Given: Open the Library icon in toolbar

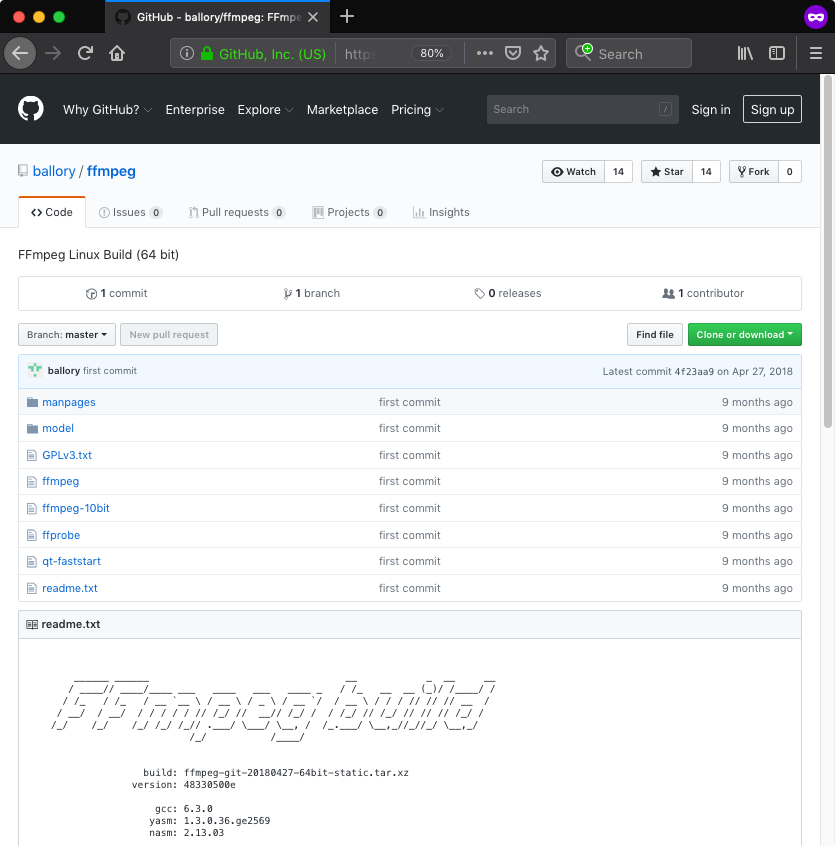Looking at the screenshot, I should [745, 53].
